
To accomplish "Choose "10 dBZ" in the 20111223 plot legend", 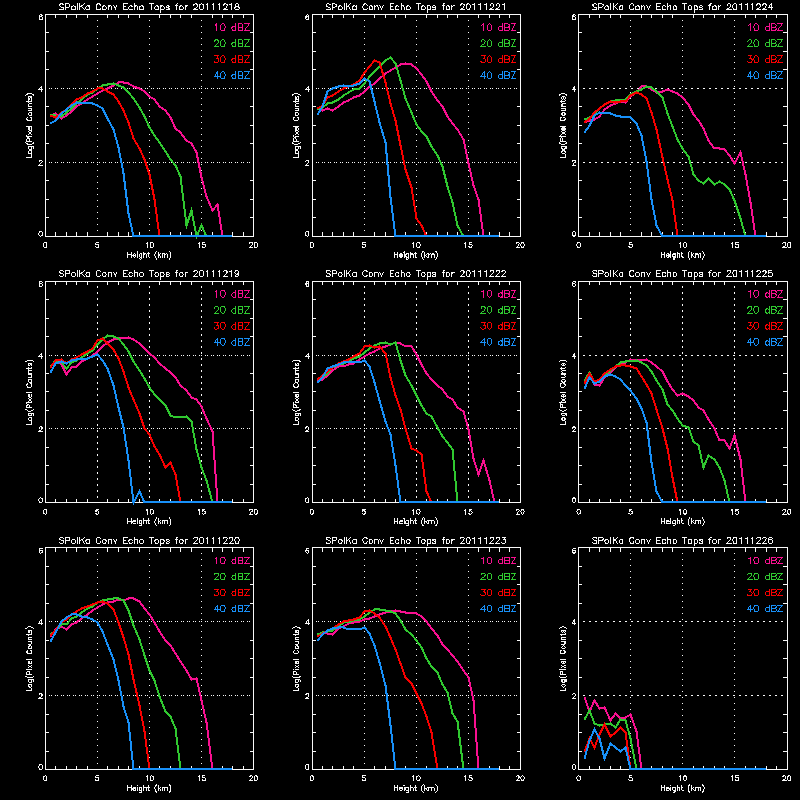I will point(498,561).
